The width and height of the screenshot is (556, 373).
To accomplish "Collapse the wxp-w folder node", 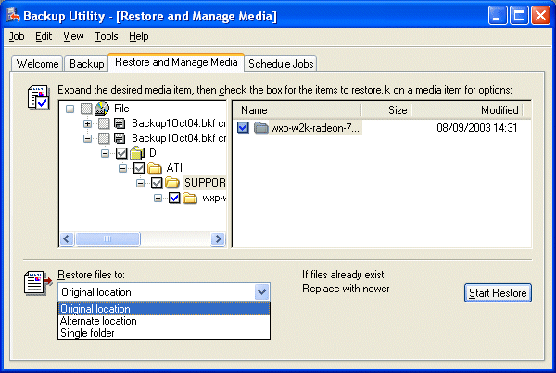I will (x=158, y=198).
